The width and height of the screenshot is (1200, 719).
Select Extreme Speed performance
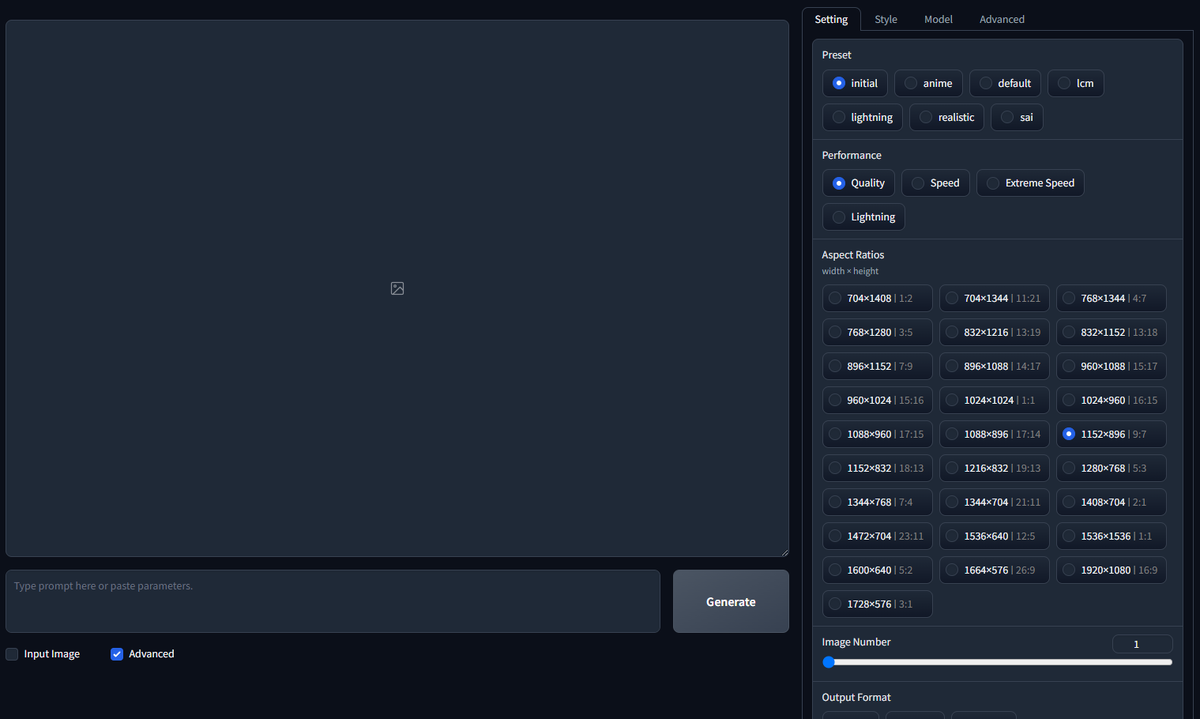[x=1030, y=183]
